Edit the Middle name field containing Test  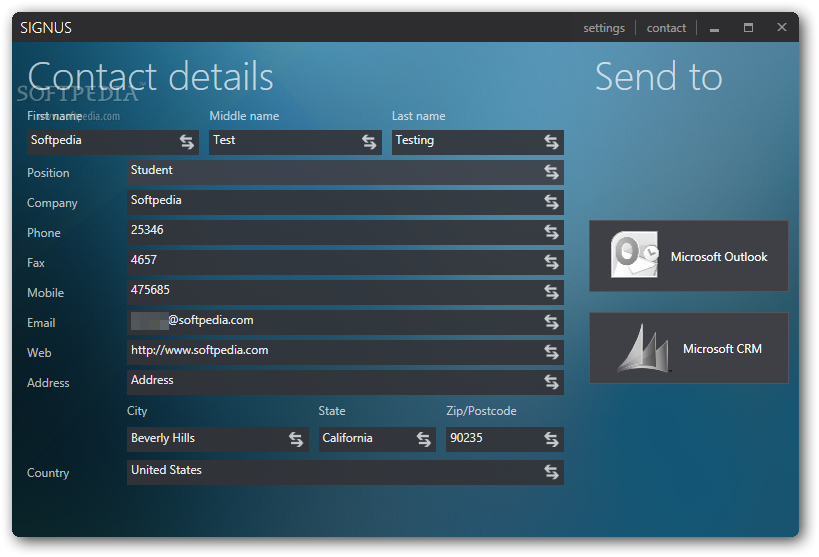pos(295,142)
